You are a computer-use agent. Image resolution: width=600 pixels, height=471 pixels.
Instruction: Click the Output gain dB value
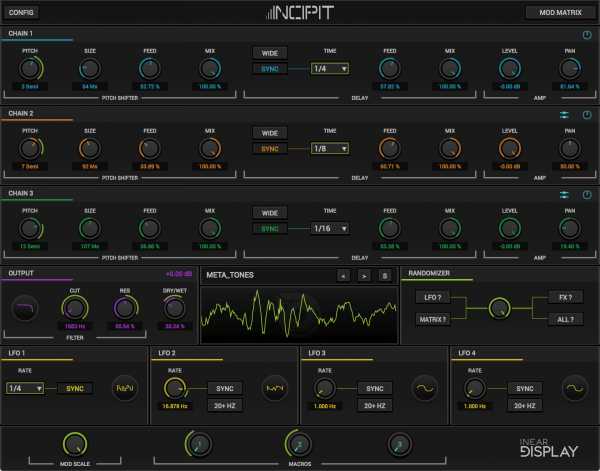coord(179,274)
